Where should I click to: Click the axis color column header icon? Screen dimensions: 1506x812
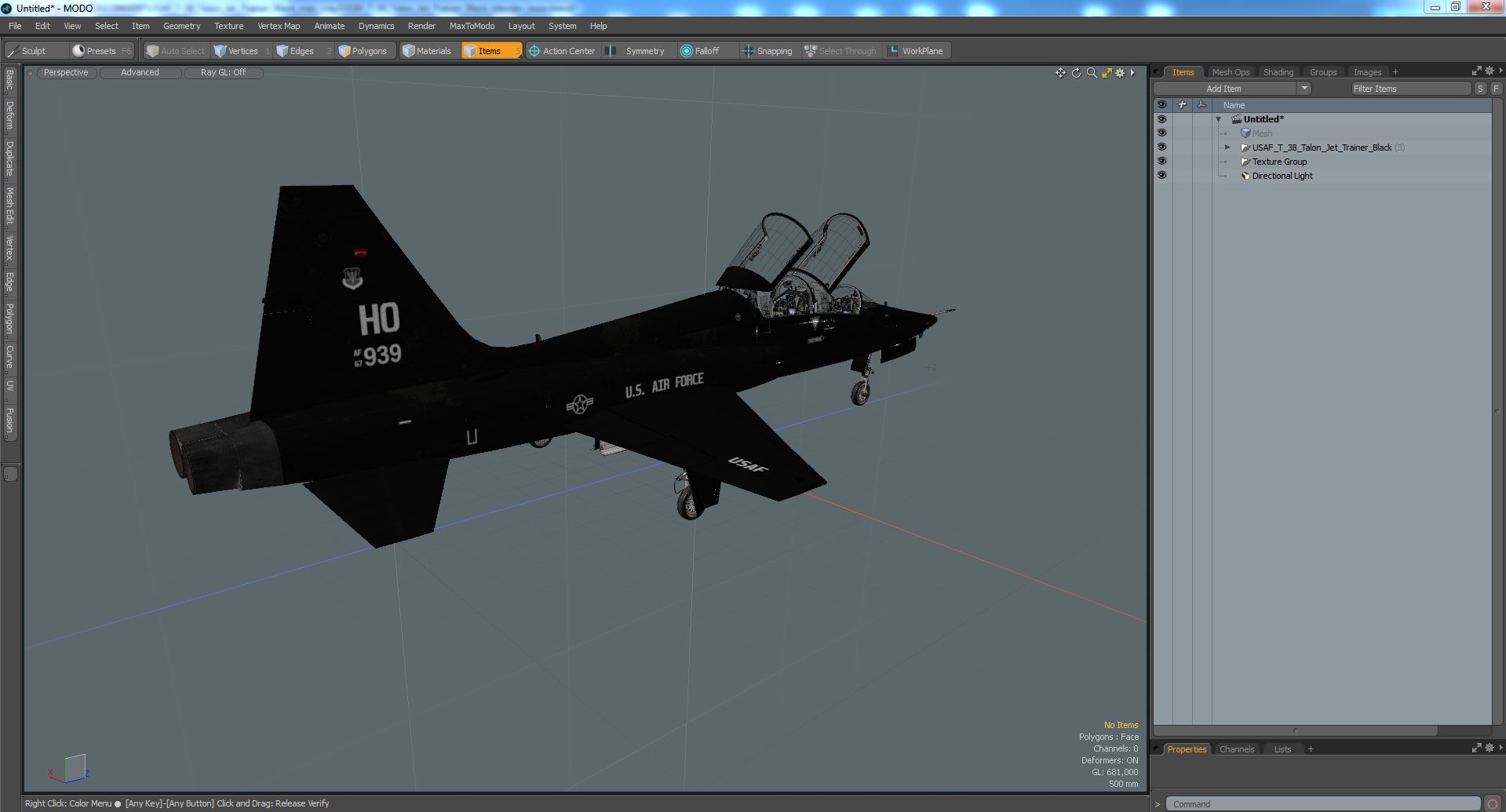pyautogui.click(x=1202, y=104)
